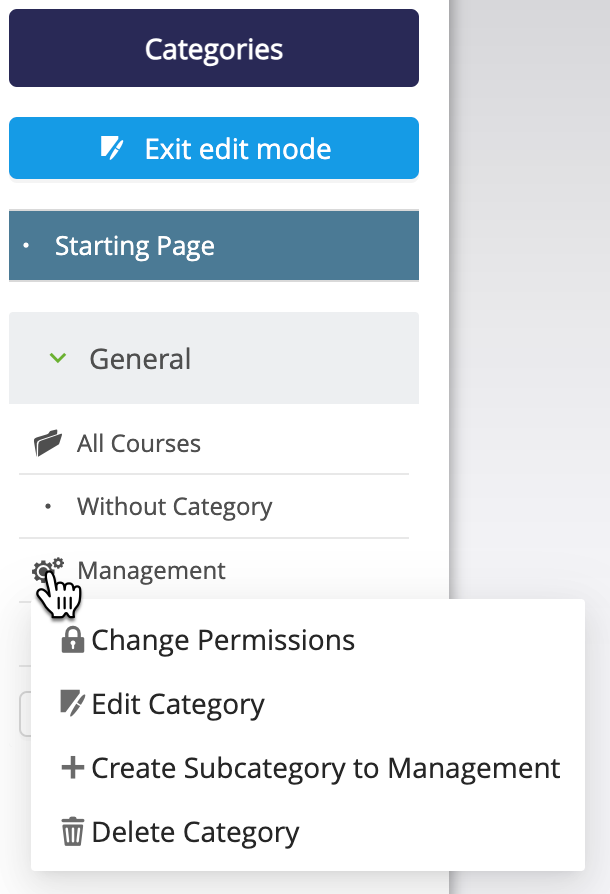Click the gears icon beside Management
Screen dimensions: 610x894
click(x=47, y=570)
